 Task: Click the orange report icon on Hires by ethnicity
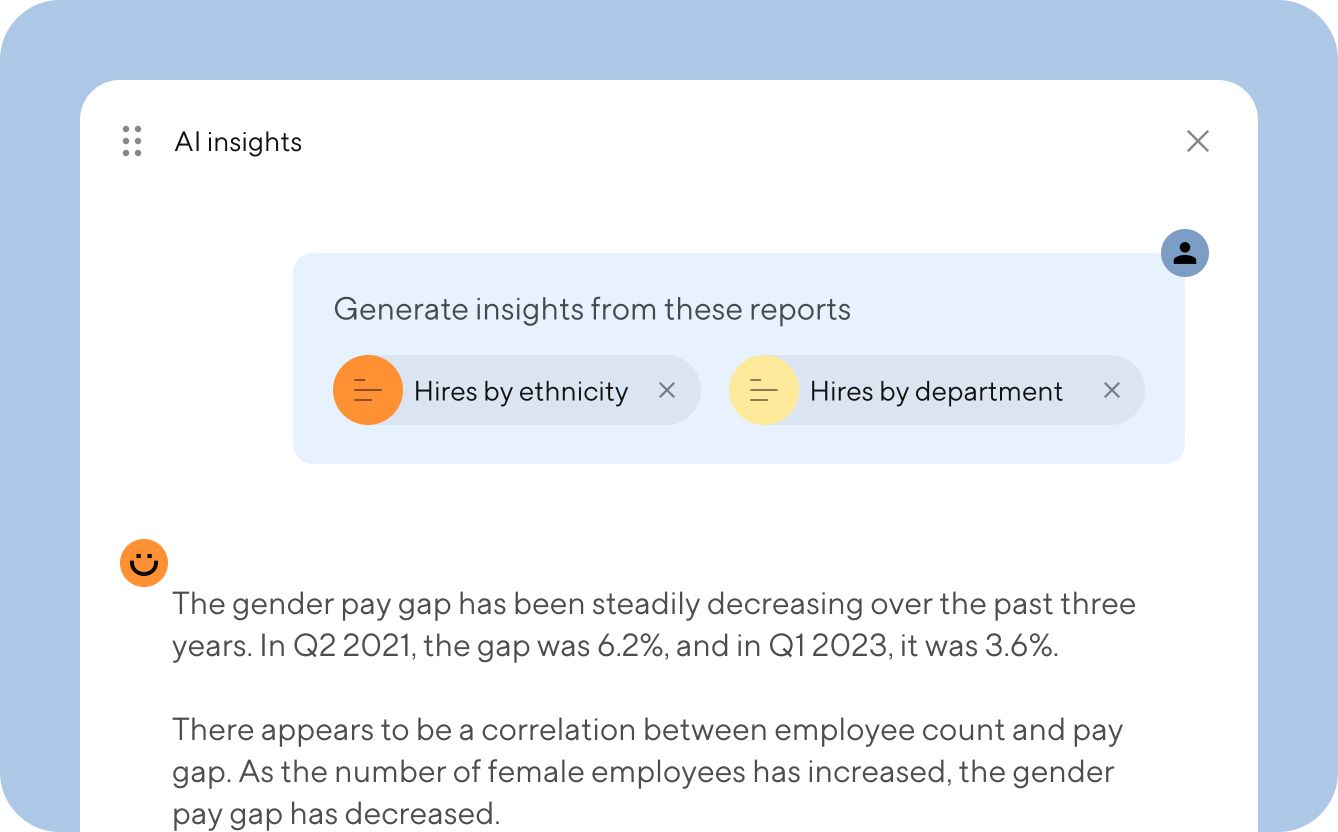[x=368, y=390]
